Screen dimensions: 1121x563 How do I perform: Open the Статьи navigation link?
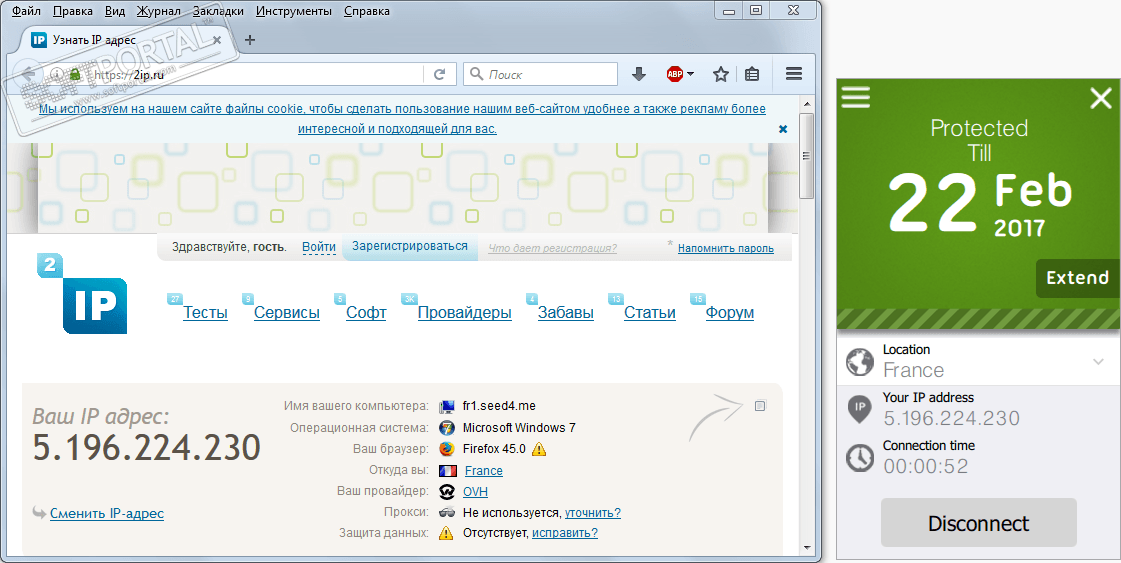650,313
